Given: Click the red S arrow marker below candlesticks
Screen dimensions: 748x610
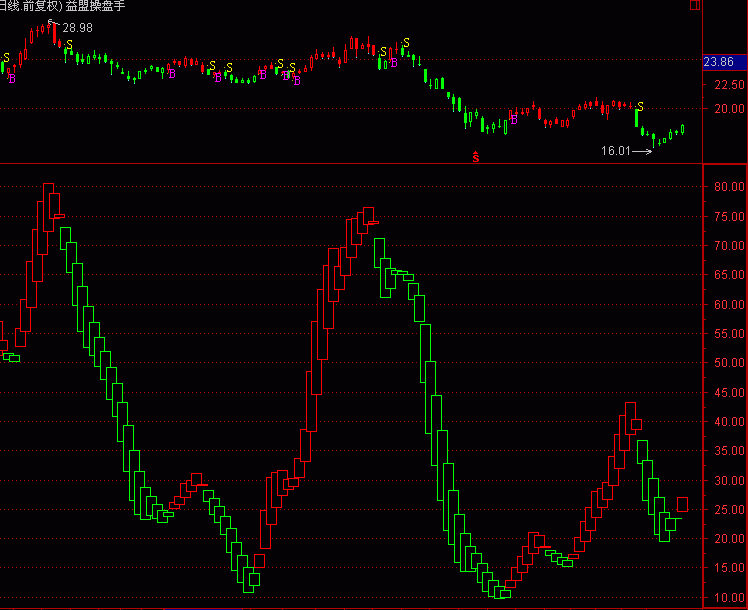Looking at the screenshot, I should pyautogui.click(x=476, y=156).
